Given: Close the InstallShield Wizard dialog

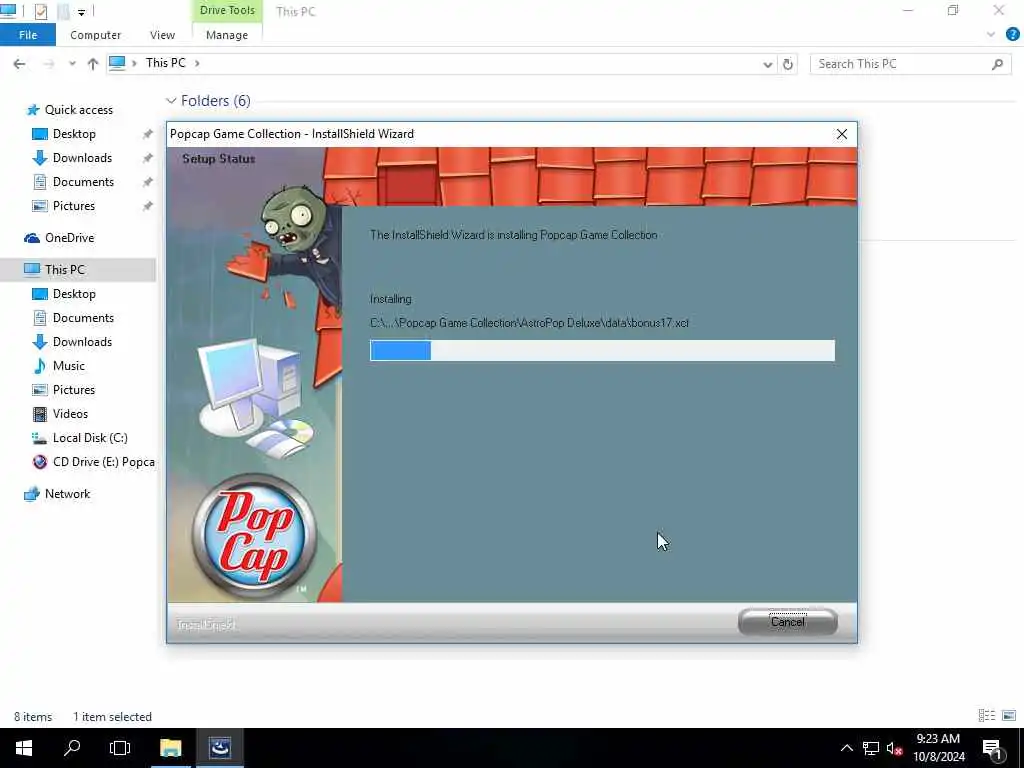Looking at the screenshot, I should click(x=842, y=134).
